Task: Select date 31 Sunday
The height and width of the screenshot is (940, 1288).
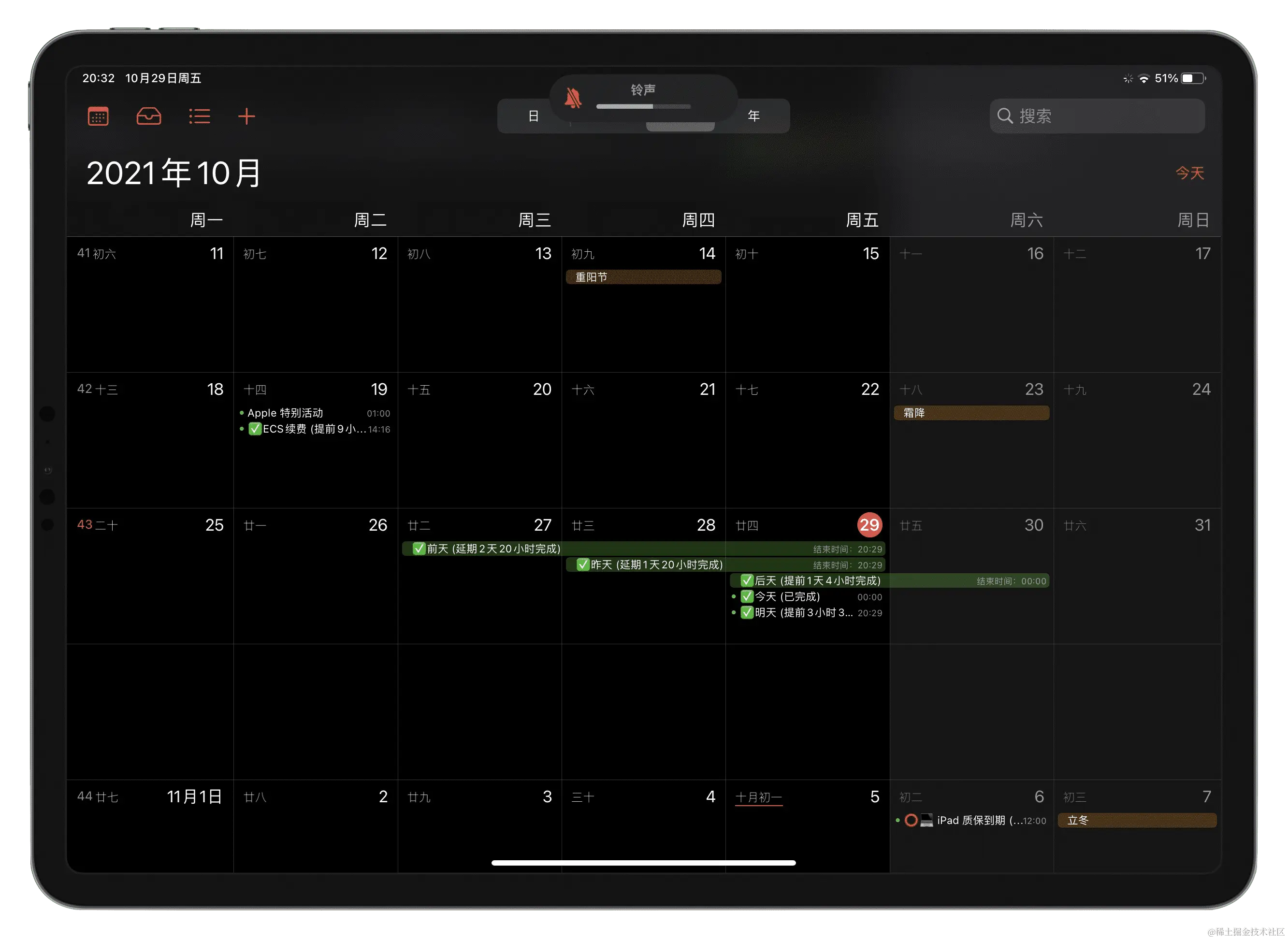Action: (x=1202, y=525)
